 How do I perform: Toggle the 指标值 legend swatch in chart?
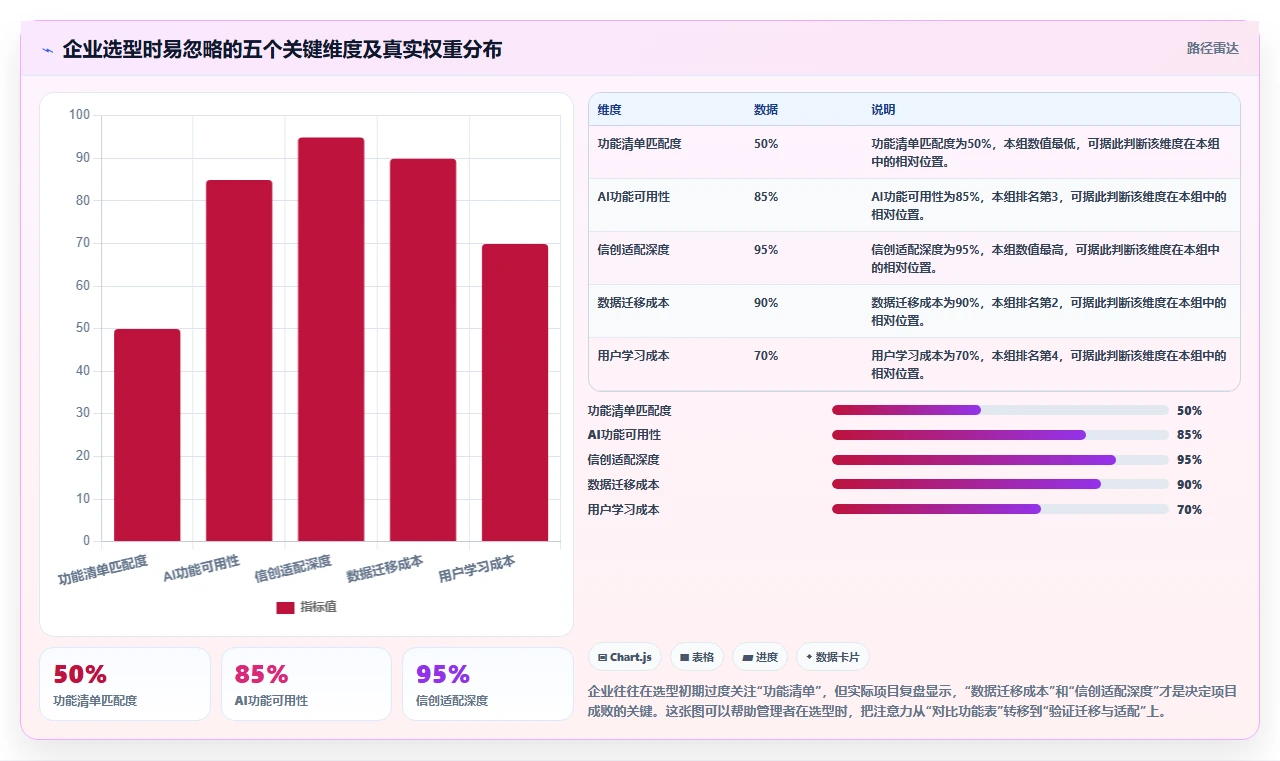pos(285,607)
